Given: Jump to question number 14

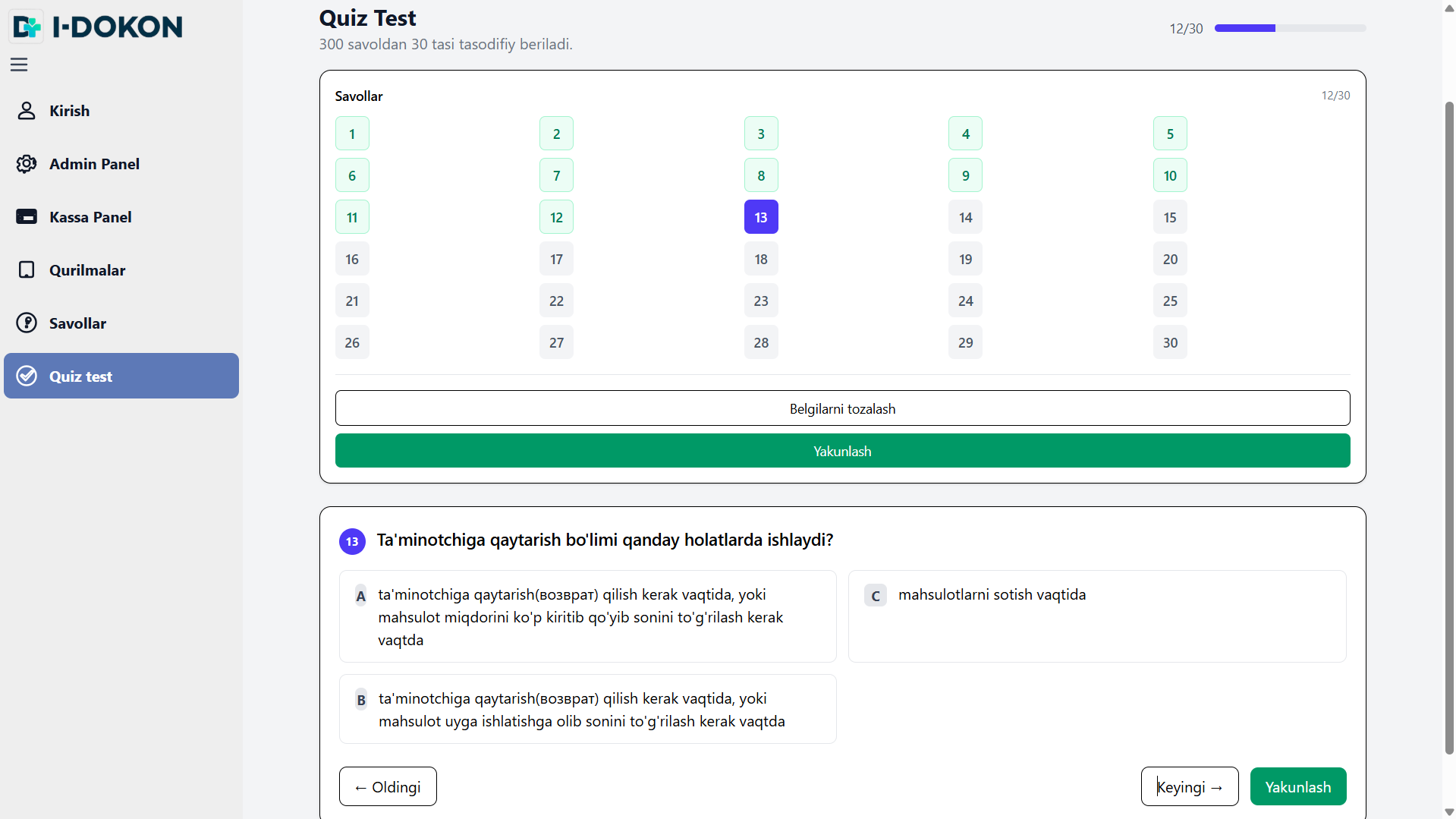Looking at the screenshot, I should pos(965,217).
